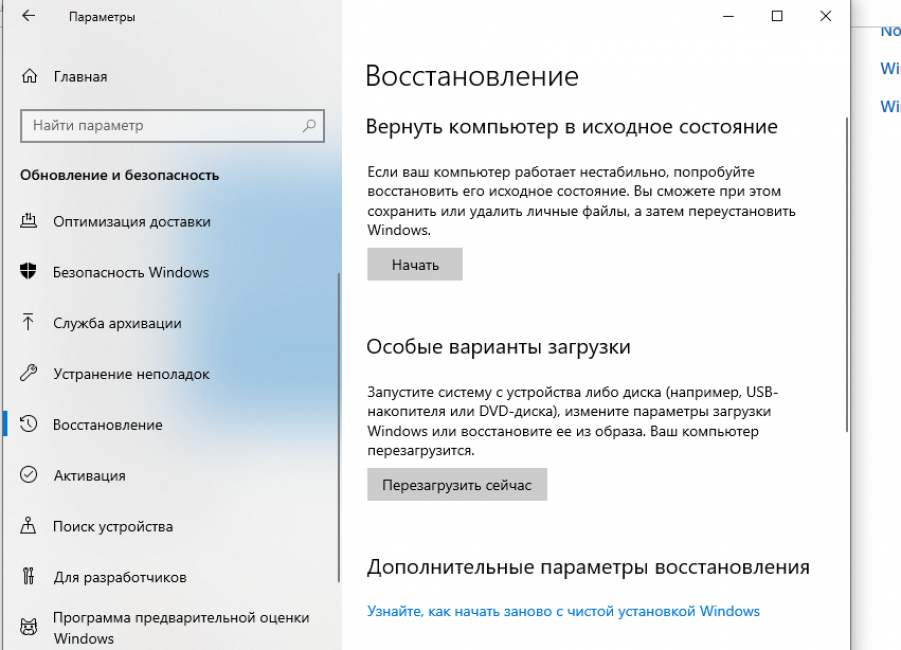Open Программа предварительной оценки Windows
Image resolution: width=901 pixels, height=650 pixels.
[181, 628]
